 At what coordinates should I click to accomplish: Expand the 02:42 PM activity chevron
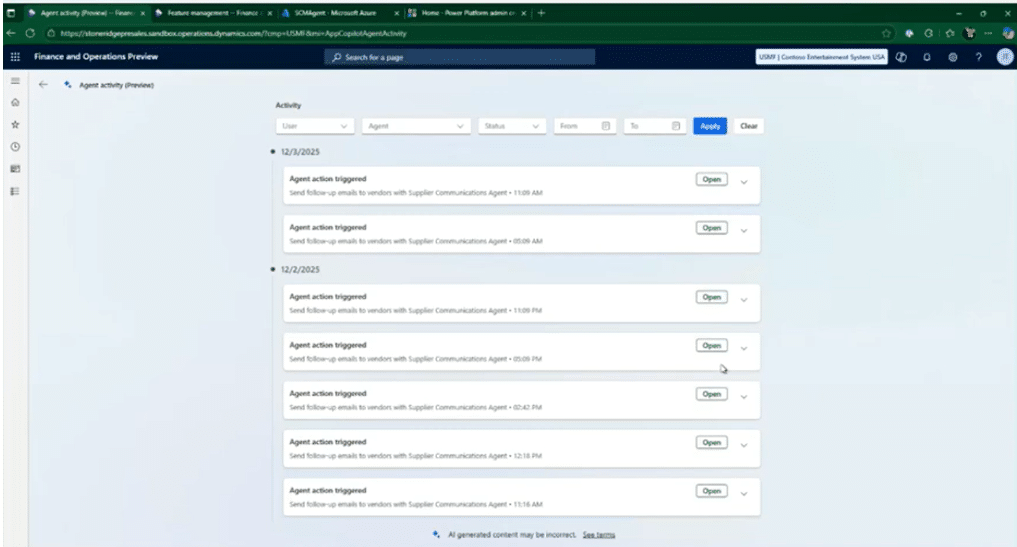pos(744,397)
